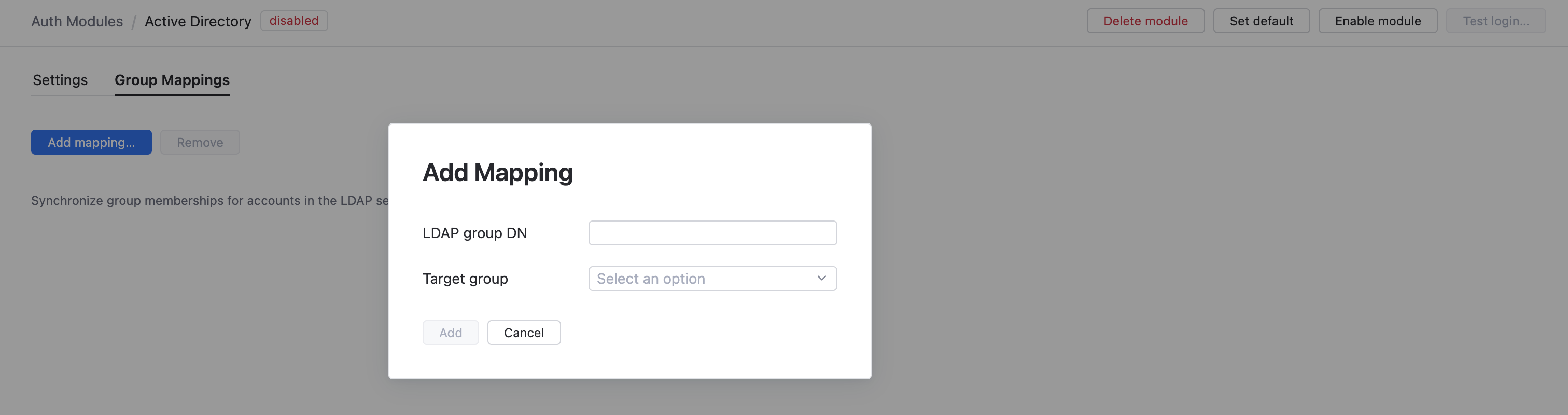Switch to the Settings tab
The image size is (1568, 415).
click(x=60, y=80)
